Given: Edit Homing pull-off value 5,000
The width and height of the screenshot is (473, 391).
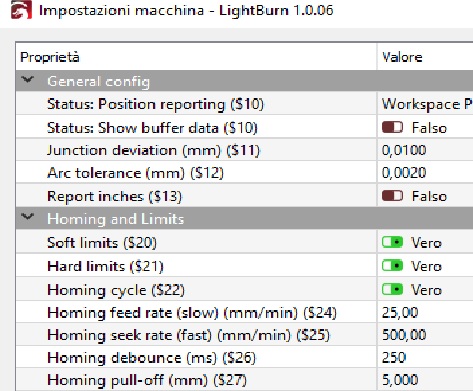Looking at the screenshot, I should coord(425,380).
